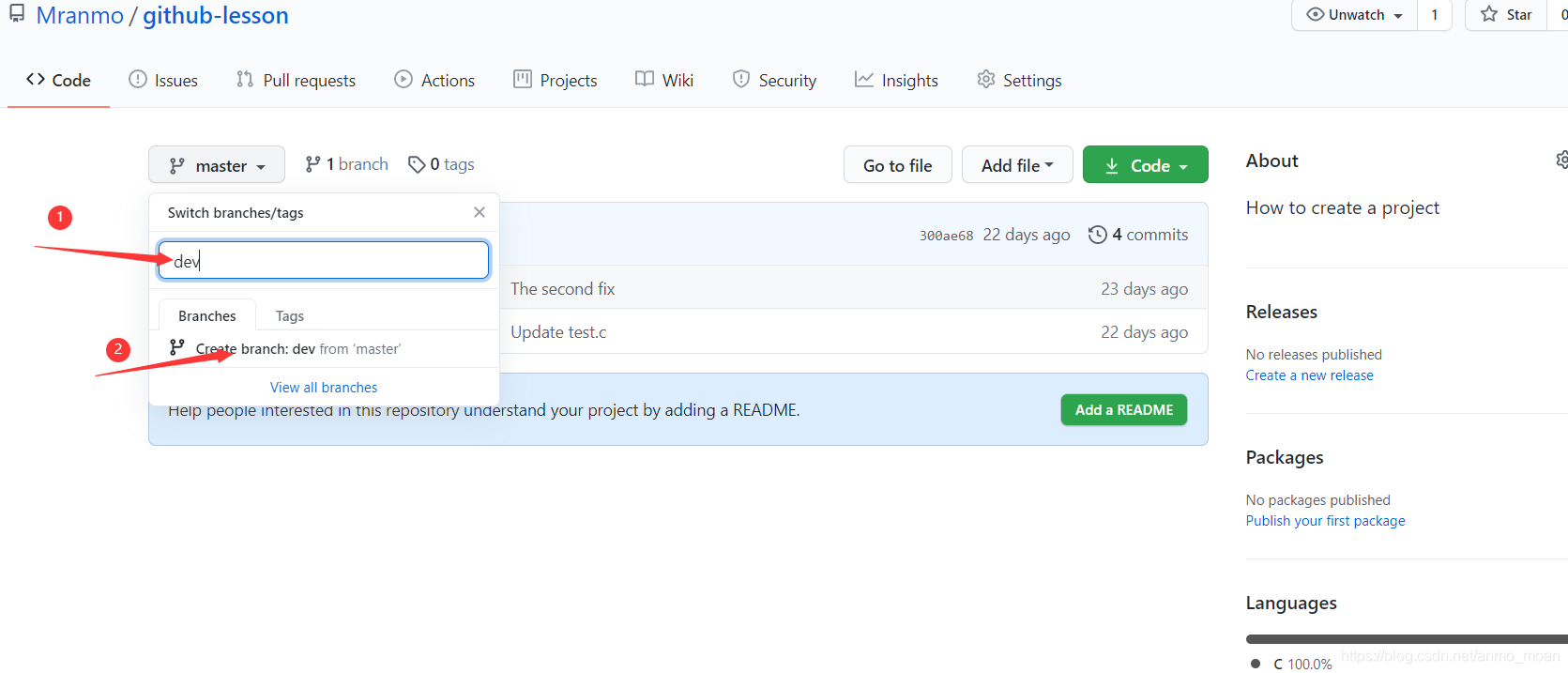Click the branch icon in master button

(x=176, y=166)
